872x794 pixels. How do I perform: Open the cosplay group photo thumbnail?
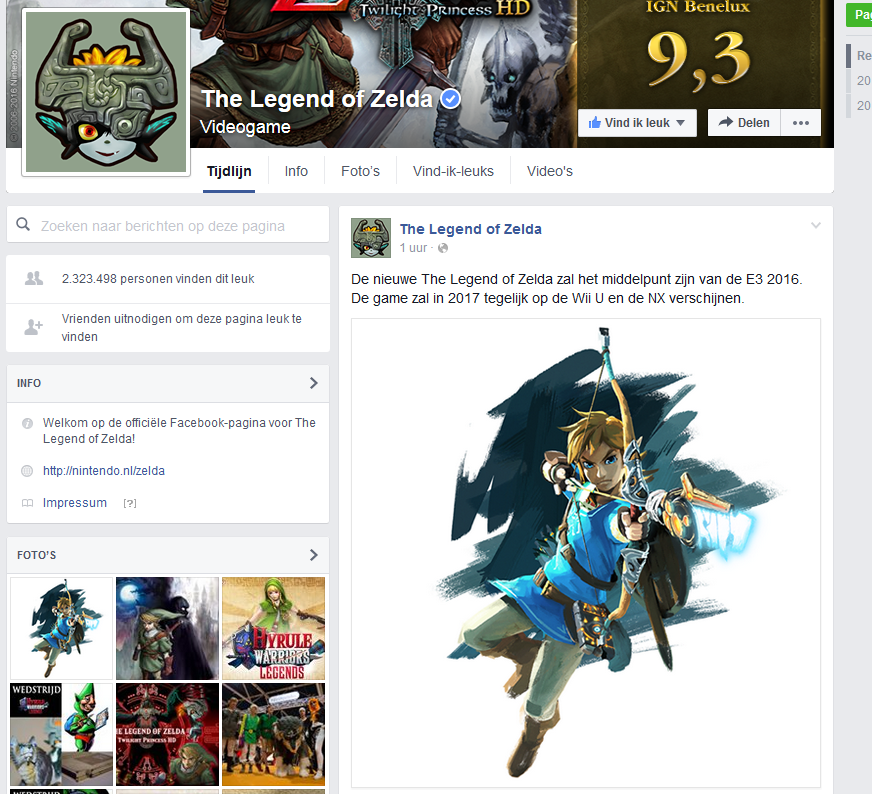point(273,734)
